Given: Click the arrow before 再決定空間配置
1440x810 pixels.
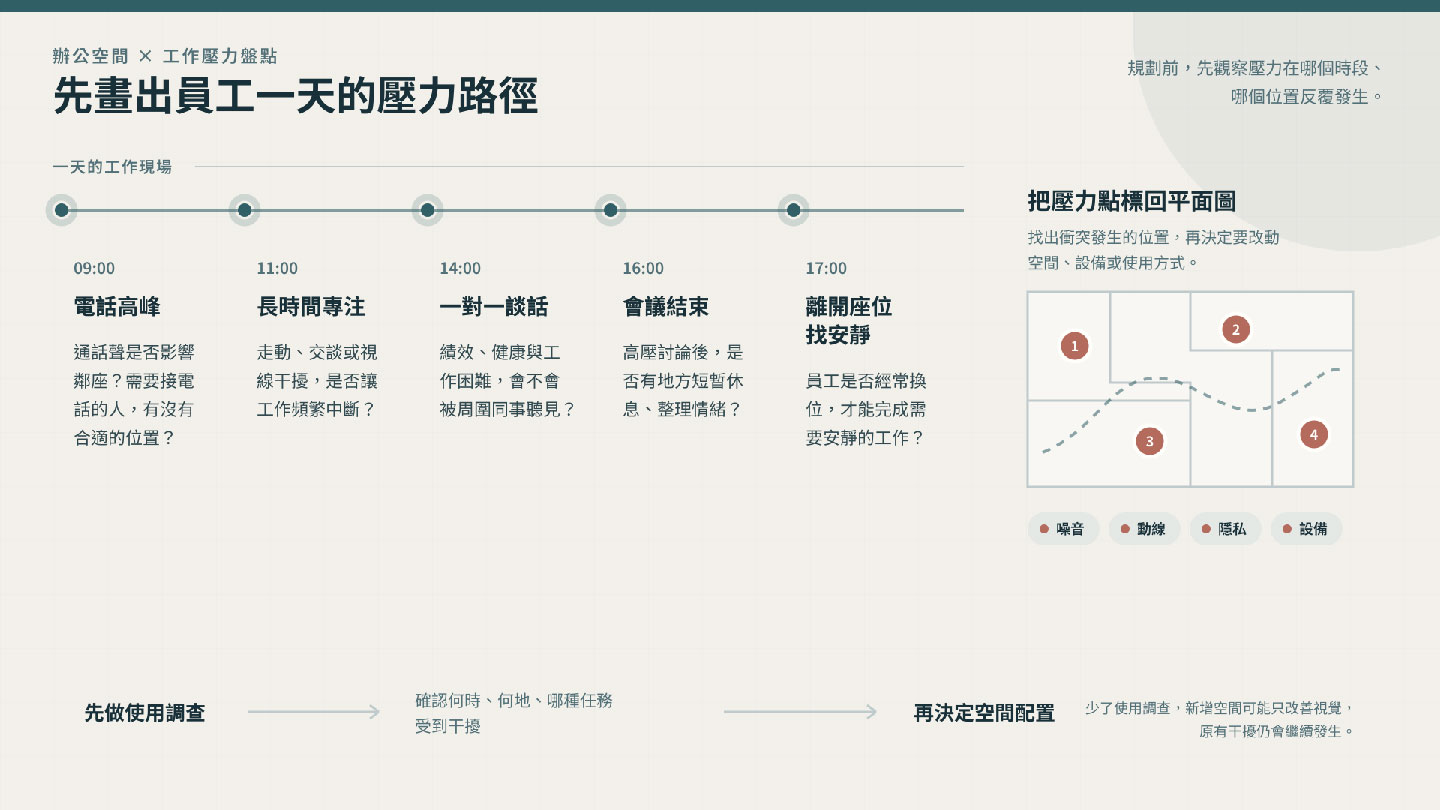Looking at the screenshot, I should [800, 712].
